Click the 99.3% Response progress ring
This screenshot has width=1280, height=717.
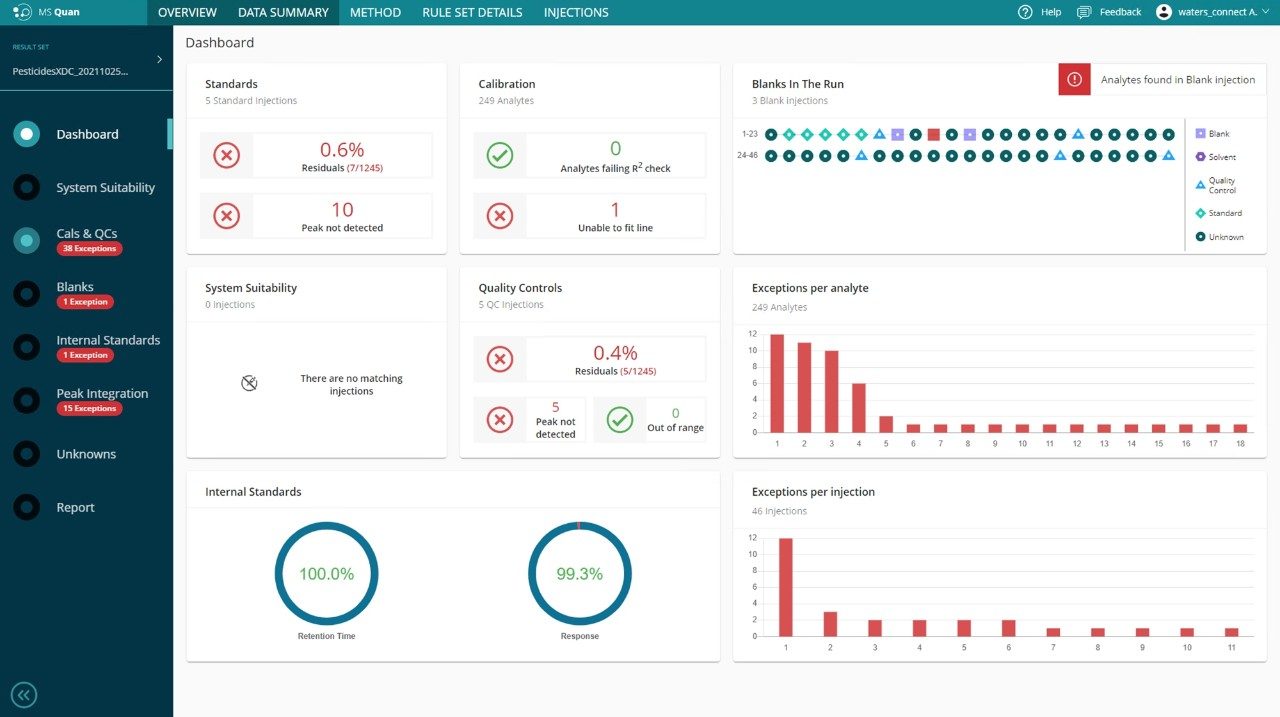[x=580, y=574]
